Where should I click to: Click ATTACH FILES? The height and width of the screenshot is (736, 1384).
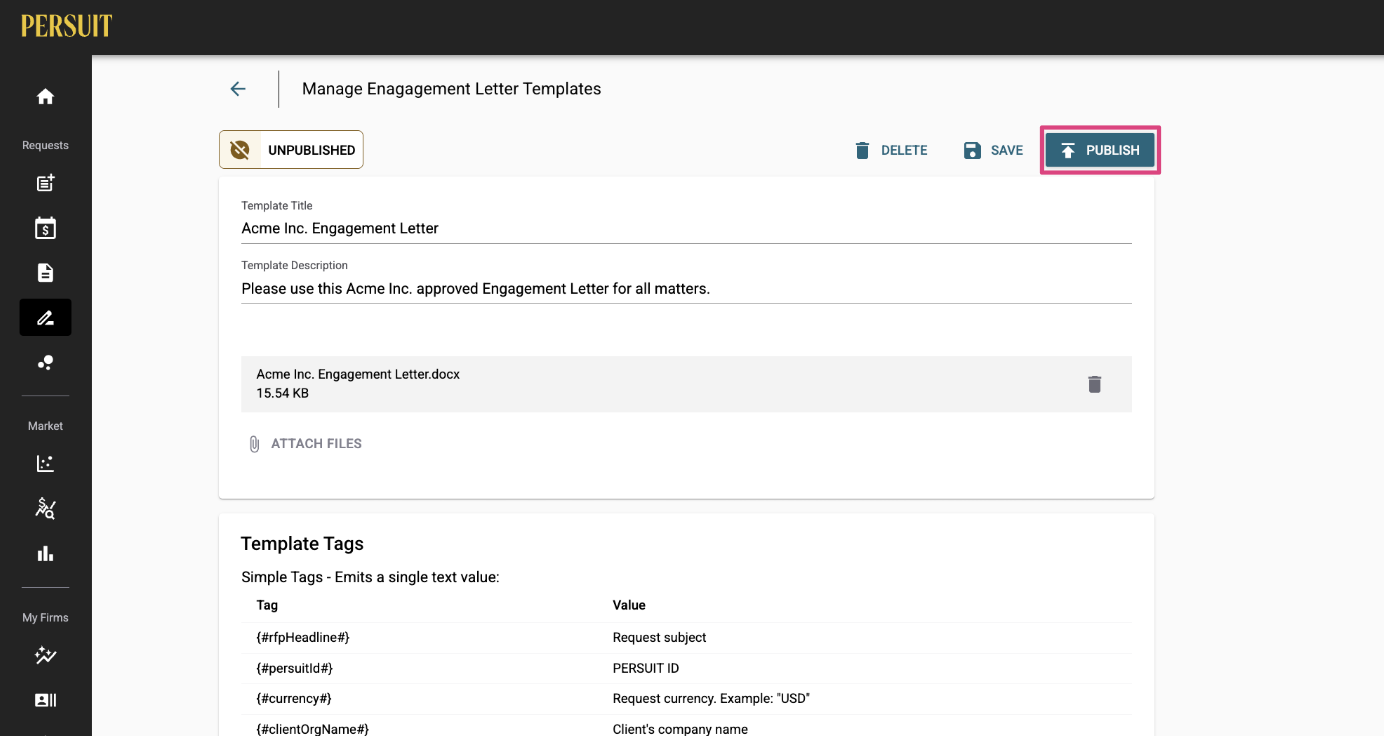[305, 443]
